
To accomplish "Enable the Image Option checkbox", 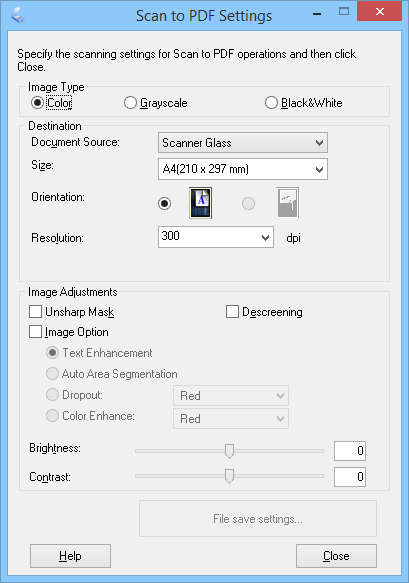I will click(69, 332).
